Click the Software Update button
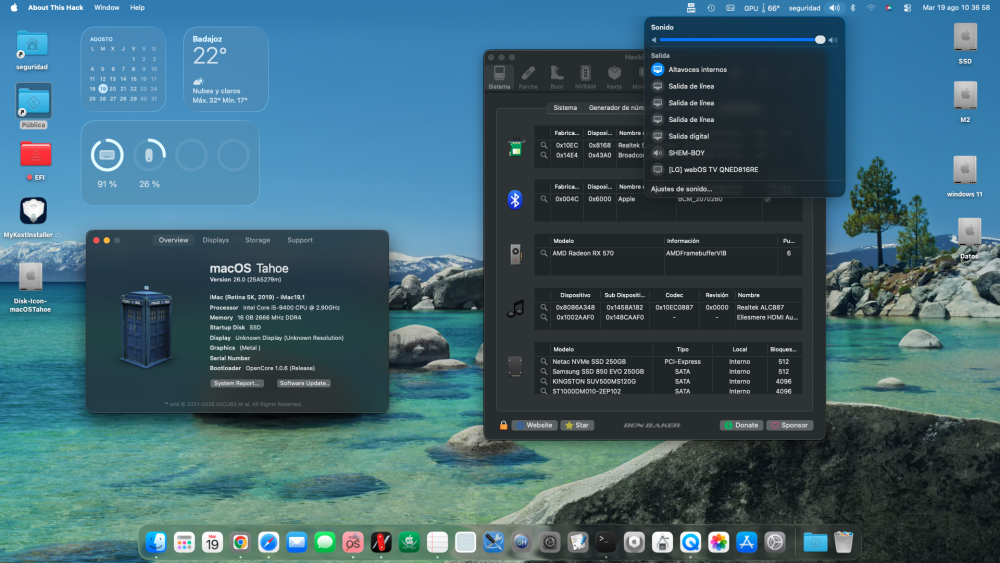 point(304,383)
